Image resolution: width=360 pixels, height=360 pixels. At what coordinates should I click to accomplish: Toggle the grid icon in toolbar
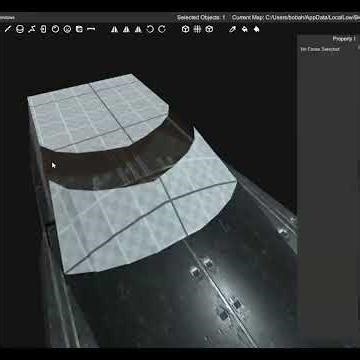(197, 29)
